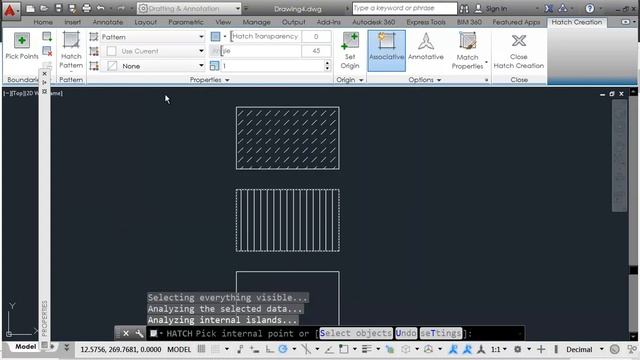Click the coordinates readout in status bar

[x=121, y=349]
